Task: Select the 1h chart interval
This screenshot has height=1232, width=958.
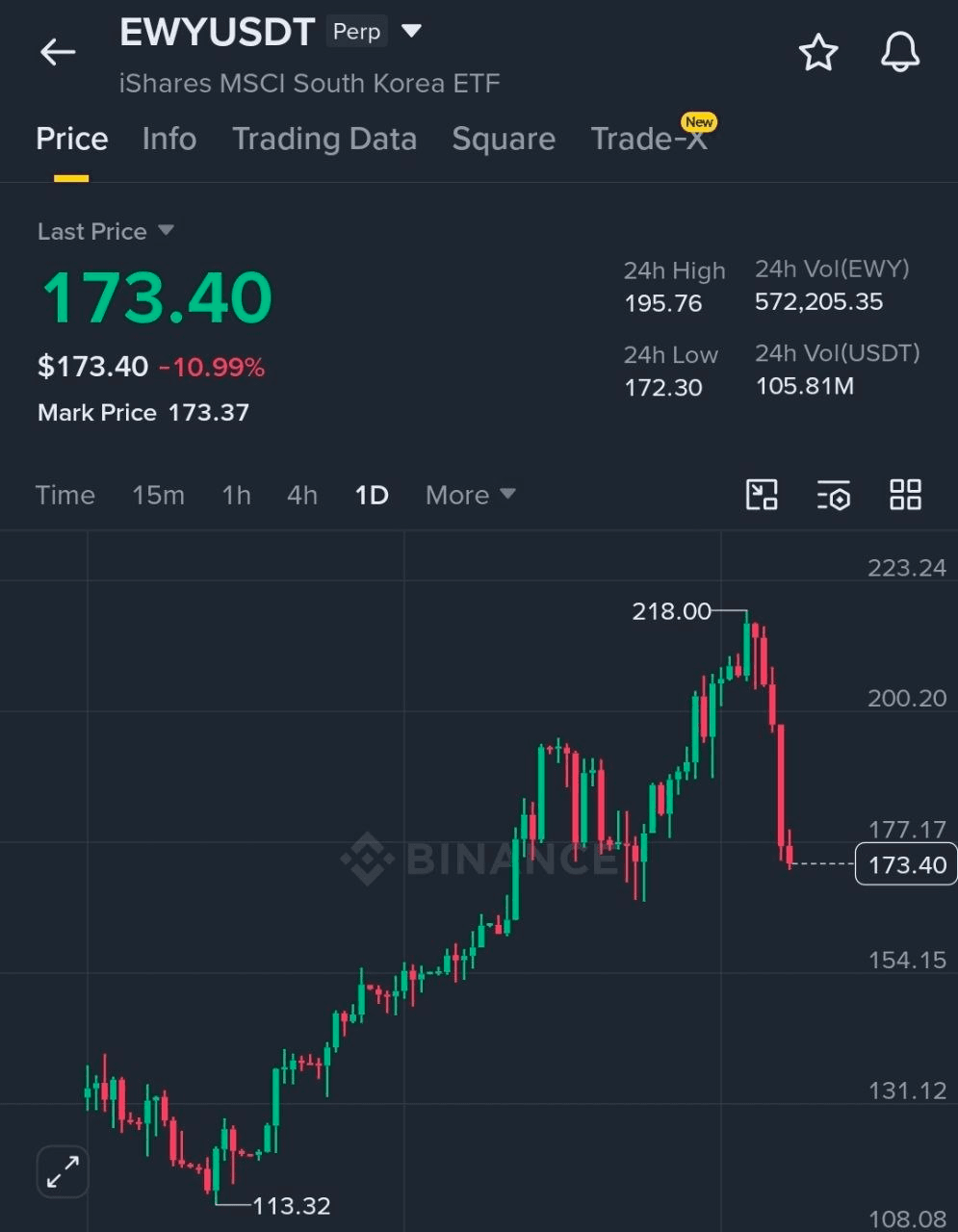Action: (x=236, y=495)
